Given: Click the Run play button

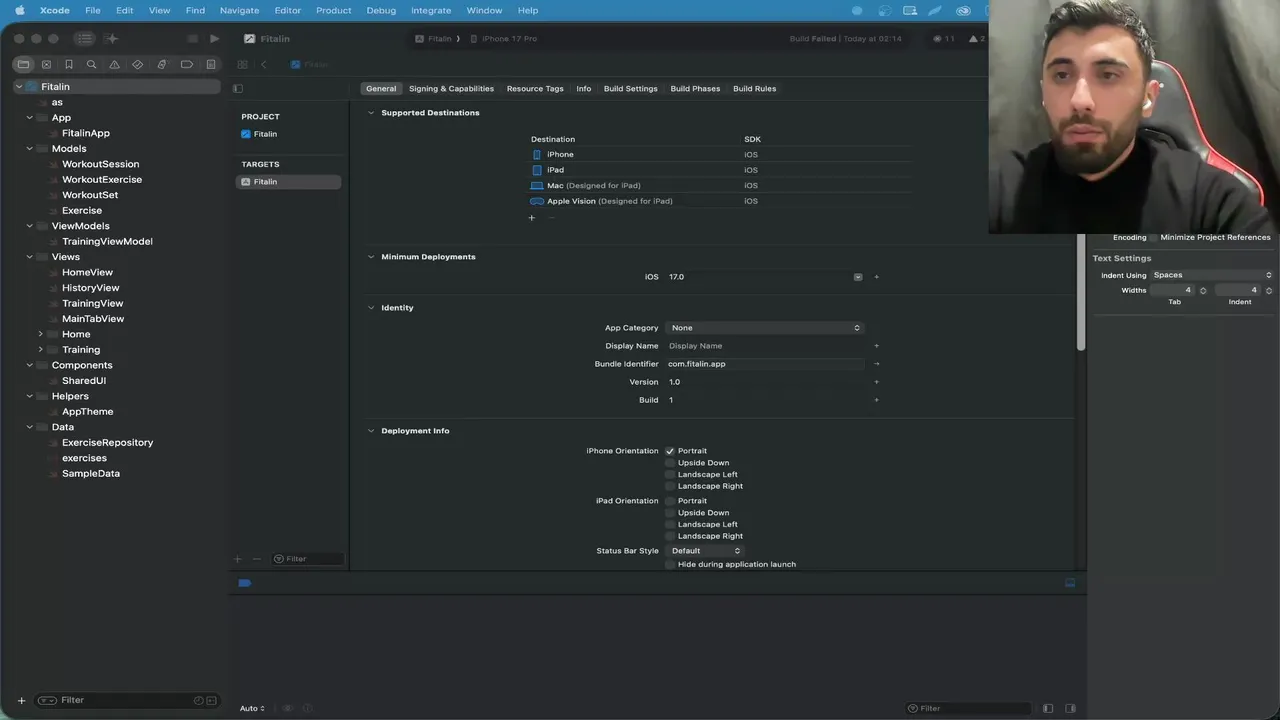Looking at the screenshot, I should point(214,38).
